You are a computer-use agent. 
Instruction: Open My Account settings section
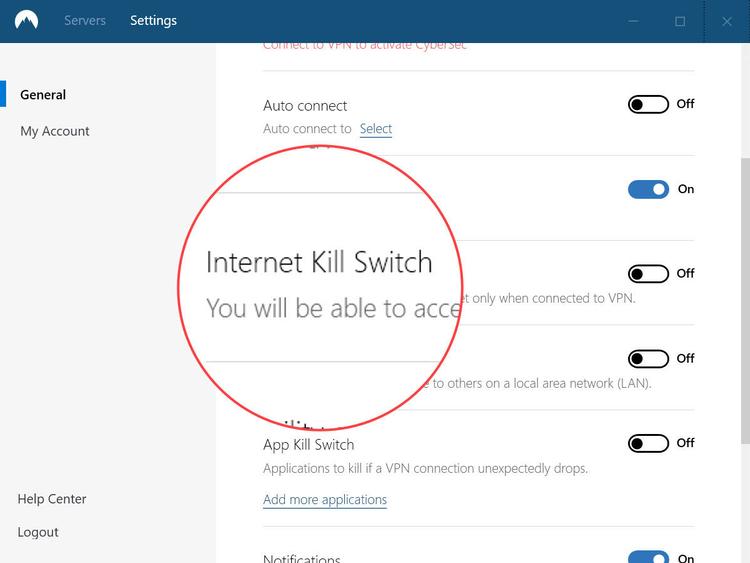55,131
